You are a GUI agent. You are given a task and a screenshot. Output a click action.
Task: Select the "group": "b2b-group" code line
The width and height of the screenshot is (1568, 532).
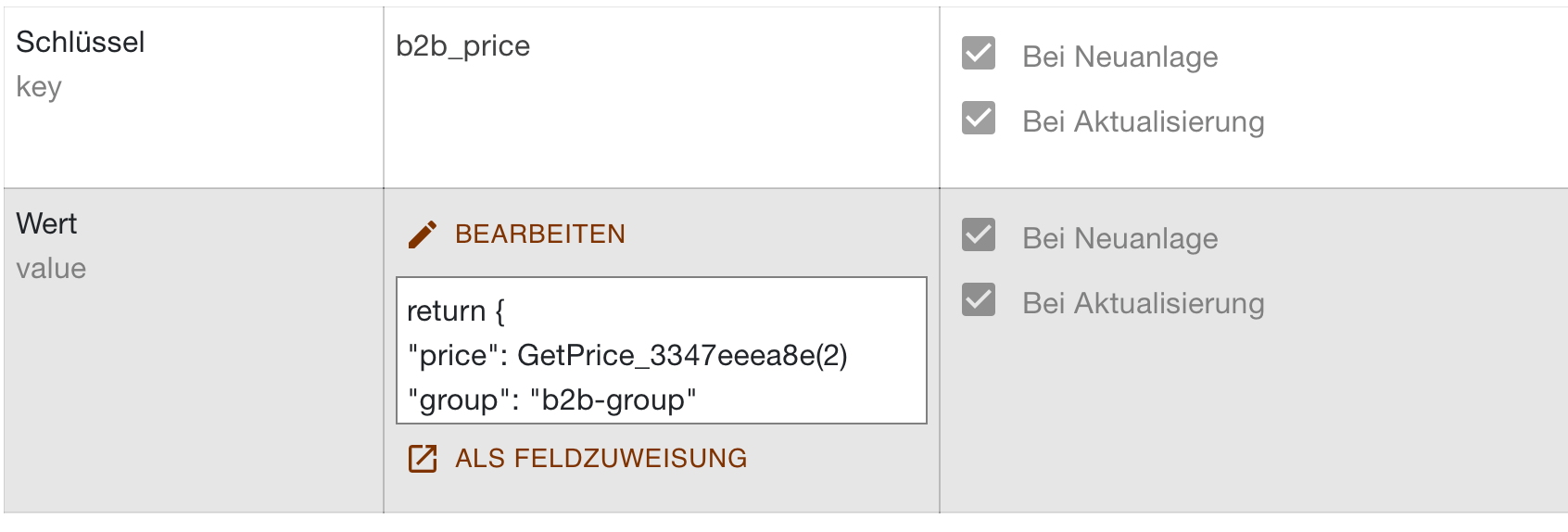(x=552, y=399)
